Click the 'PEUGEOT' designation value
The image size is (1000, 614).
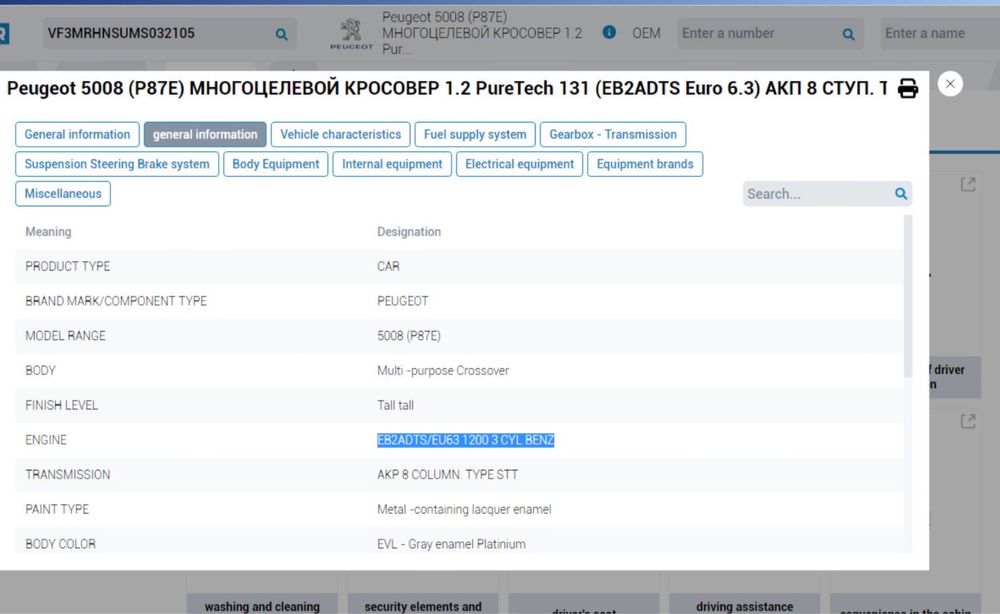coord(402,301)
